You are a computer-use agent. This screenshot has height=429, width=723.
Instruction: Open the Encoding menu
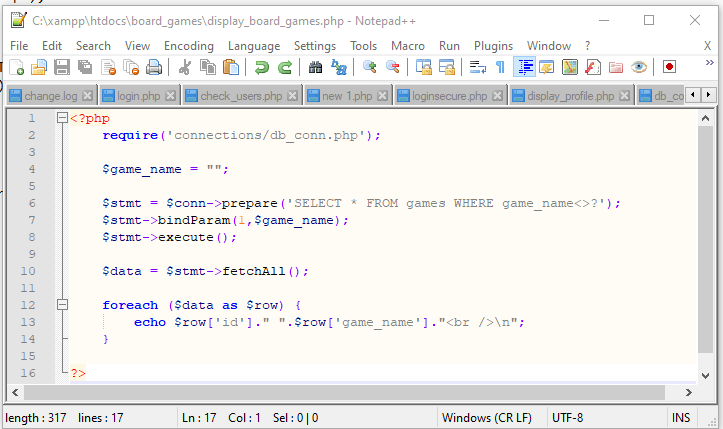(188, 46)
